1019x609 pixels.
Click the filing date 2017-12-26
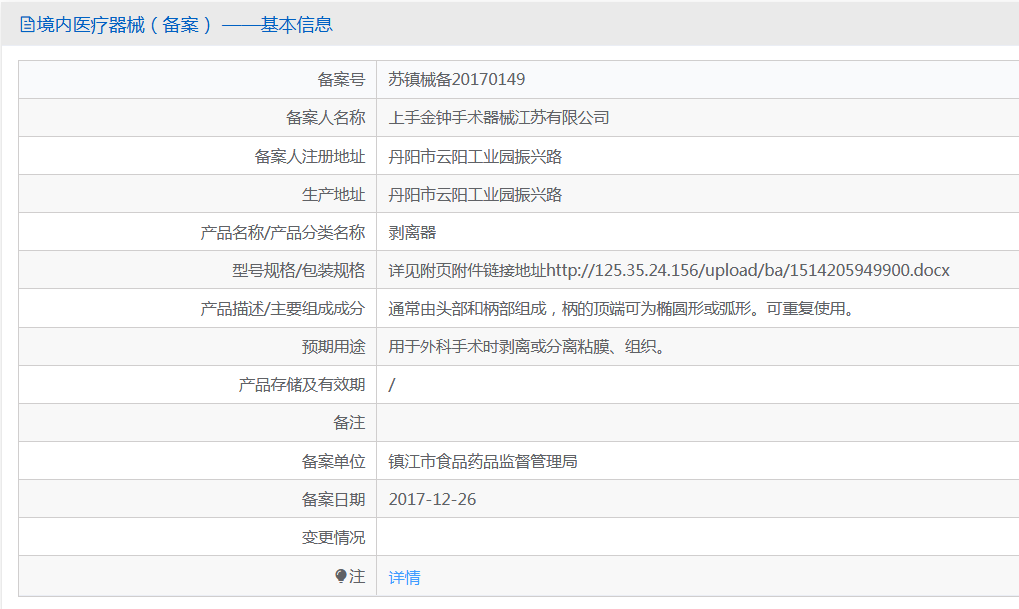pyautogui.click(x=432, y=500)
